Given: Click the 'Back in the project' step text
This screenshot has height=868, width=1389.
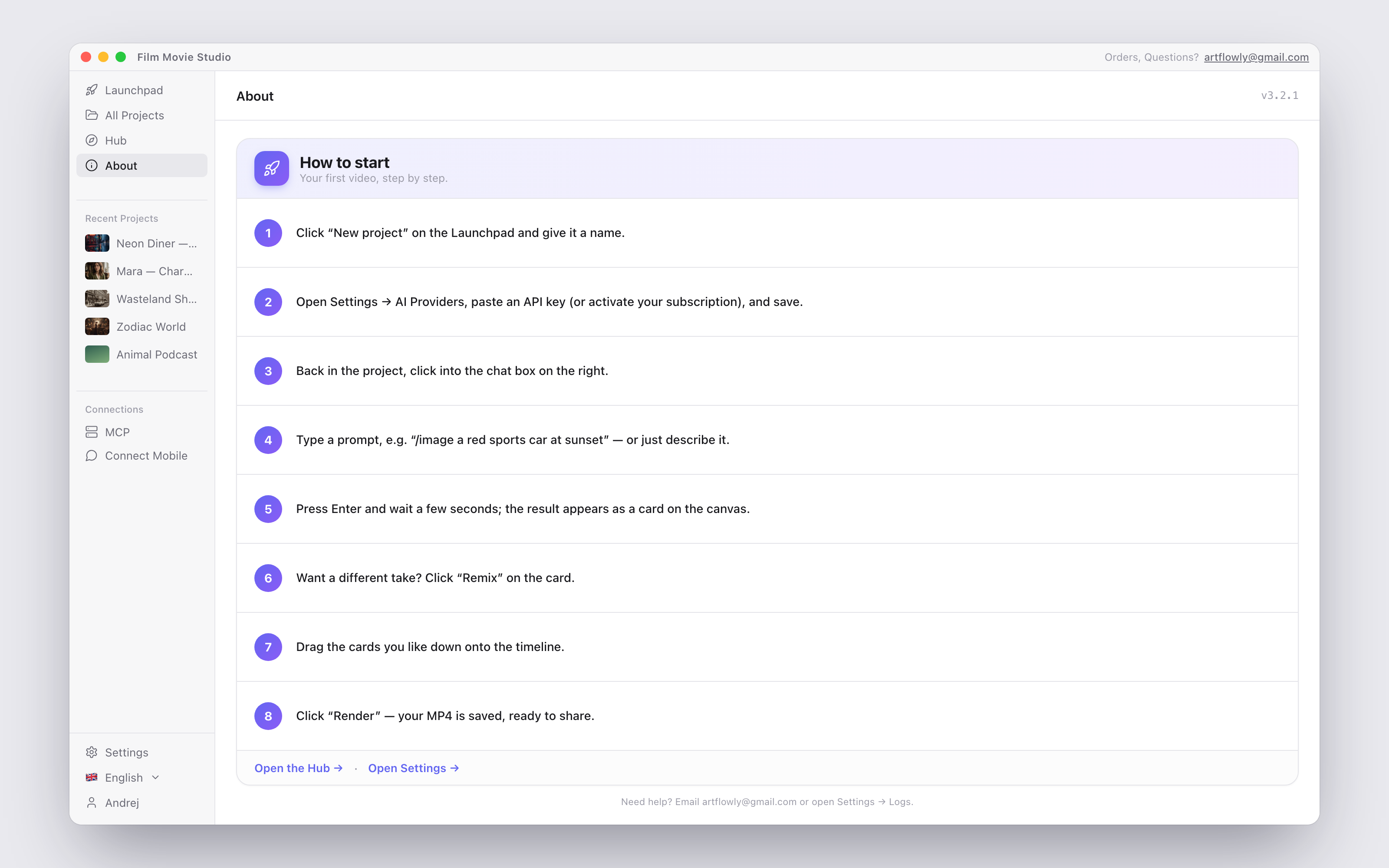Looking at the screenshot, I should pyautogui.click(x=452, y=371).
